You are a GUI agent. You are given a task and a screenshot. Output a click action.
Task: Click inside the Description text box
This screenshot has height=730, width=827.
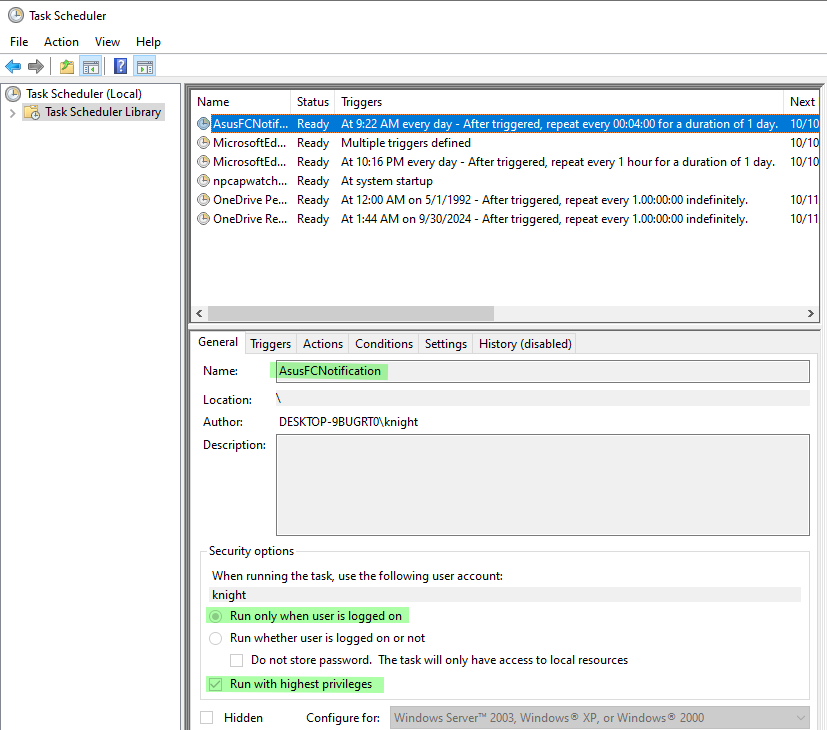543,485
